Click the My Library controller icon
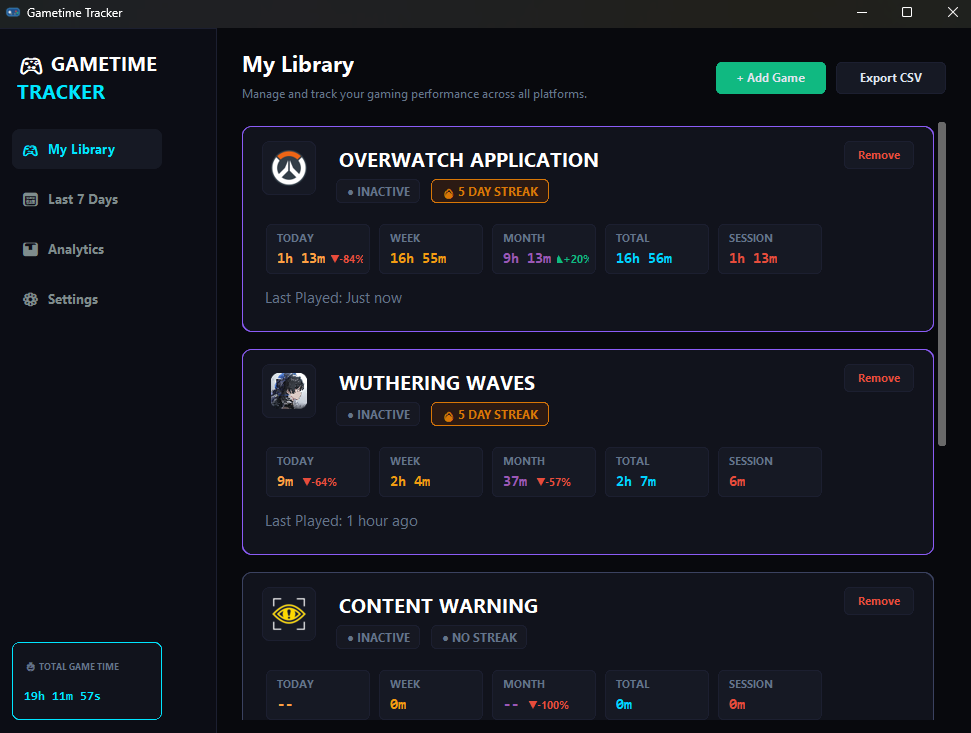Viewport: 971px width, 733px height. tap(30, 150)
